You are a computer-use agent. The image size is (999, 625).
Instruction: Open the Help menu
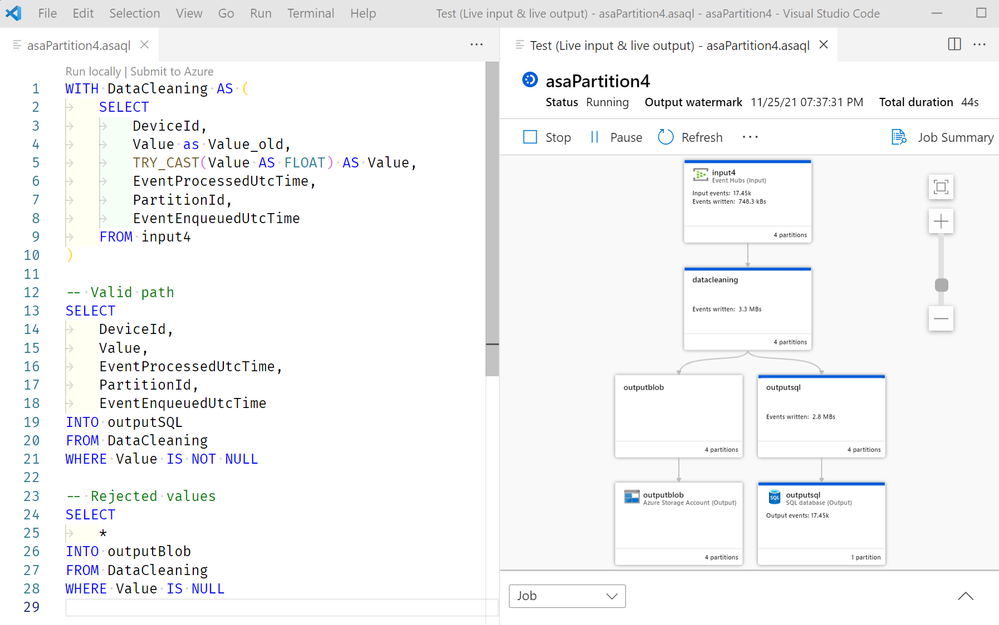click(363, 13)
